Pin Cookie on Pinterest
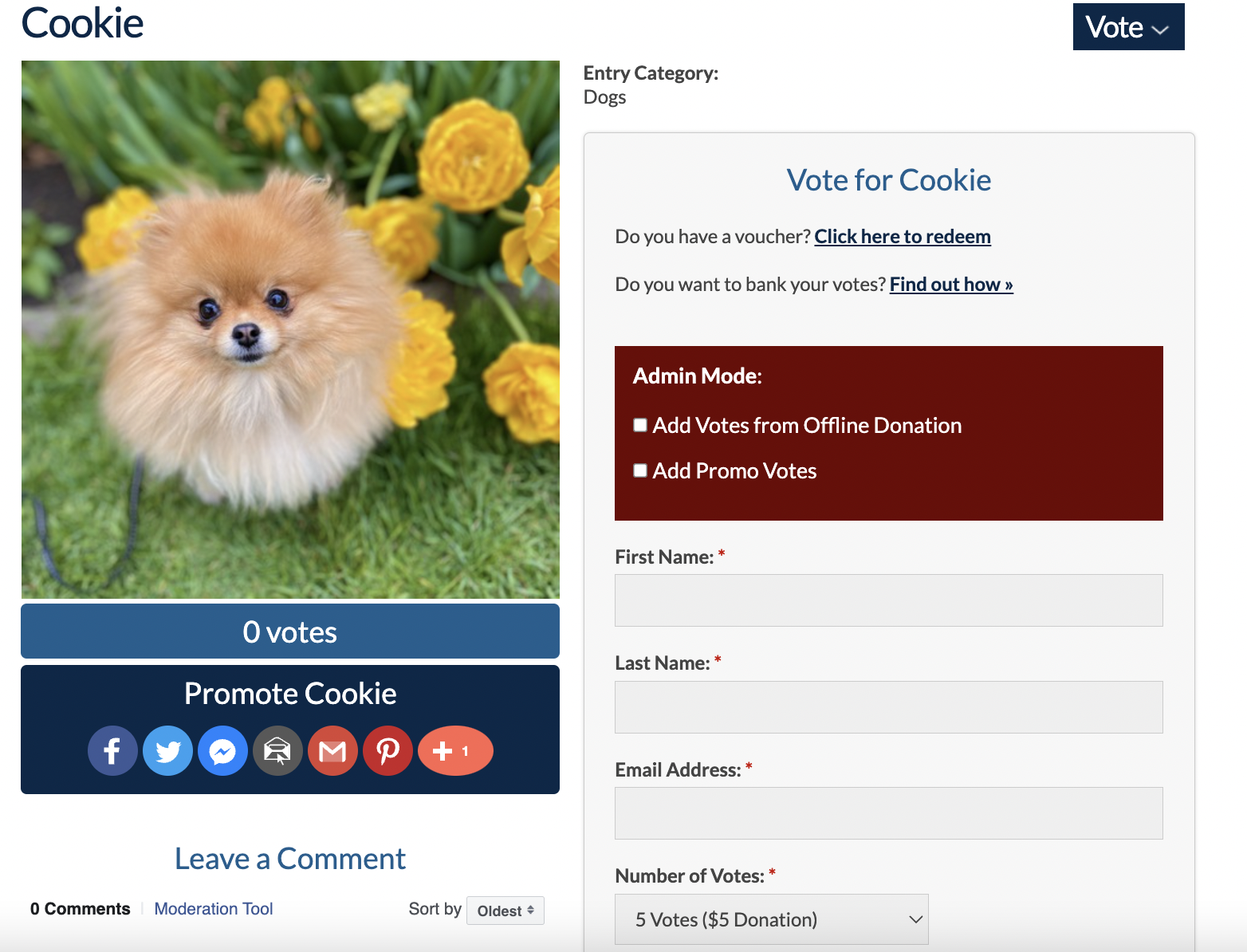 tap(387, 750)
